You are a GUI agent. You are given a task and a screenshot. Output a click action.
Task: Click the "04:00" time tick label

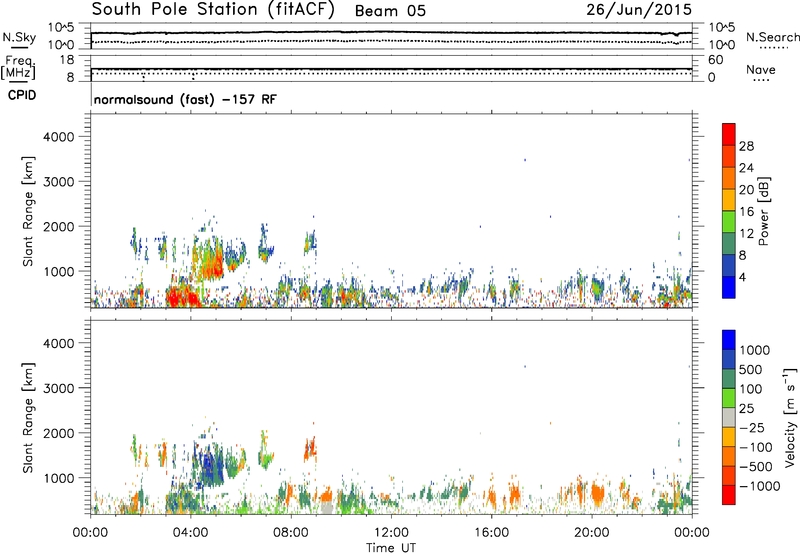click(x=190, y=533)
